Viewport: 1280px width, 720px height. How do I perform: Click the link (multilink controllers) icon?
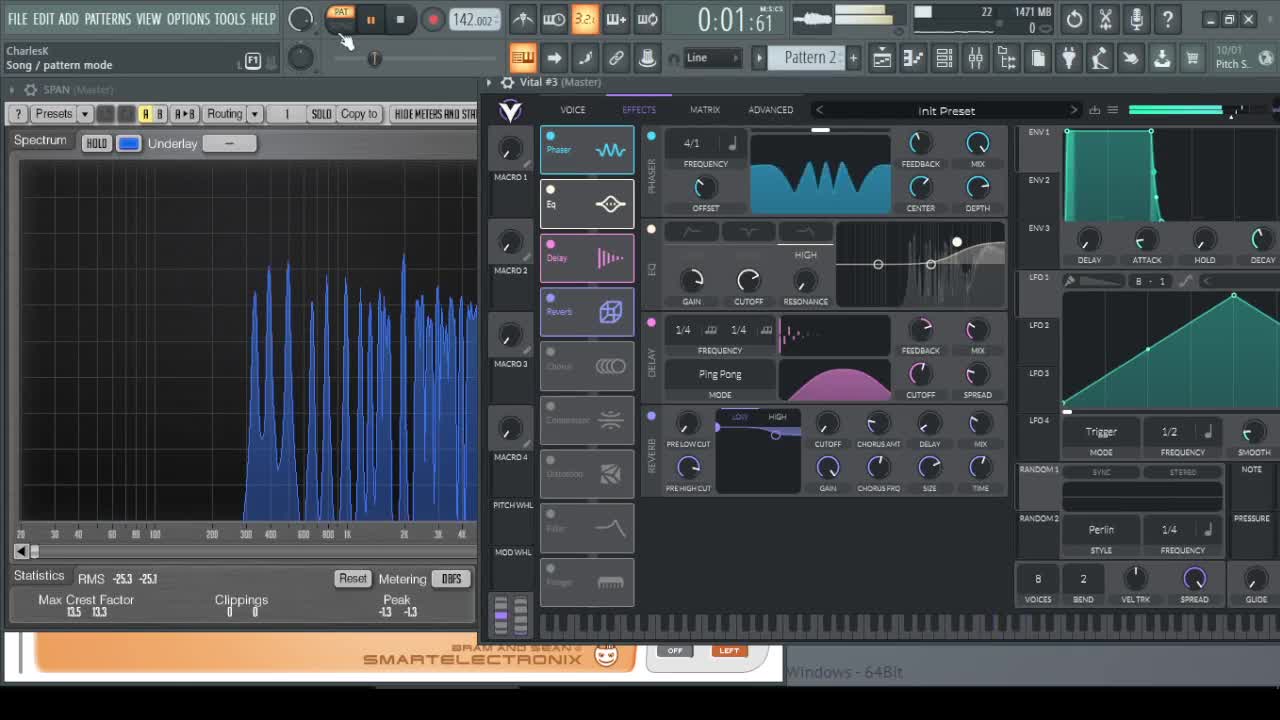(x=616, y=58)
